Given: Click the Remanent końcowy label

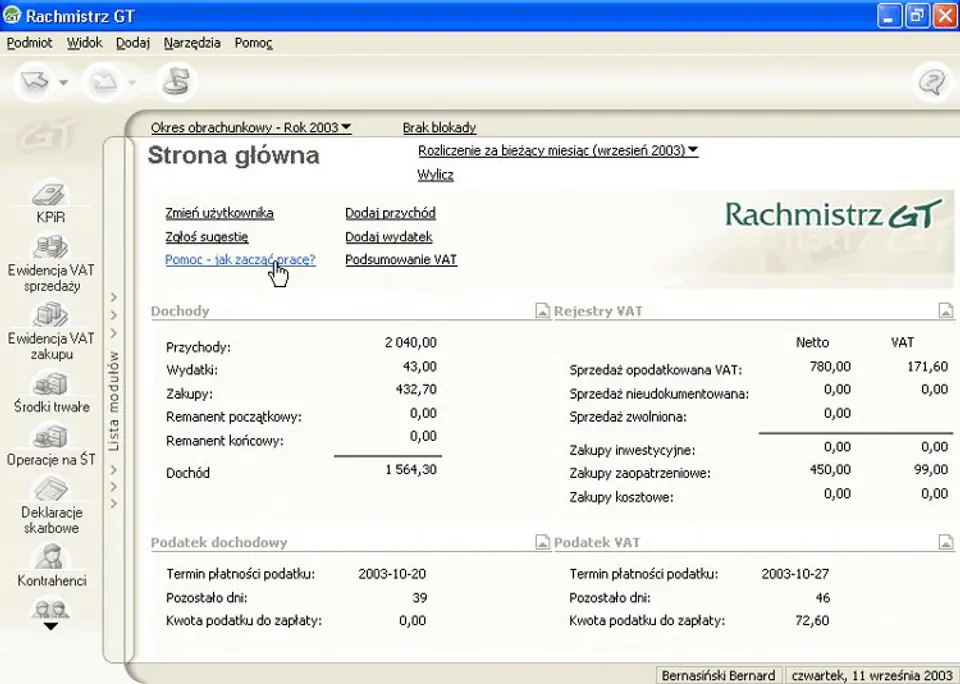Looking at the screenshot, I should click(x=225, y=440).
